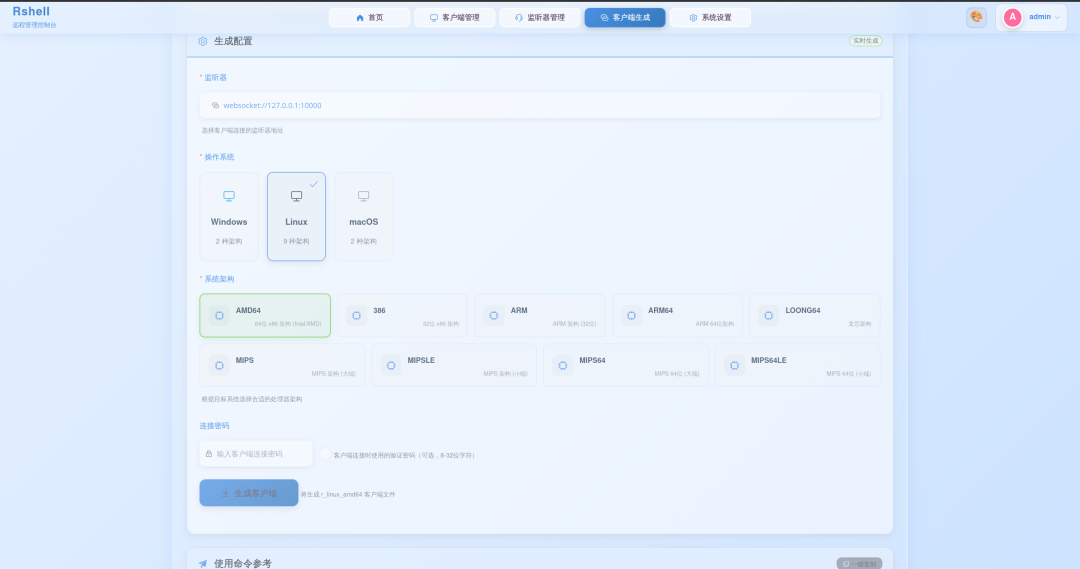Screen dimensions: 1080x569
Task: Focus the 输入客户端连接密码 password field
Action: point(256,454)
